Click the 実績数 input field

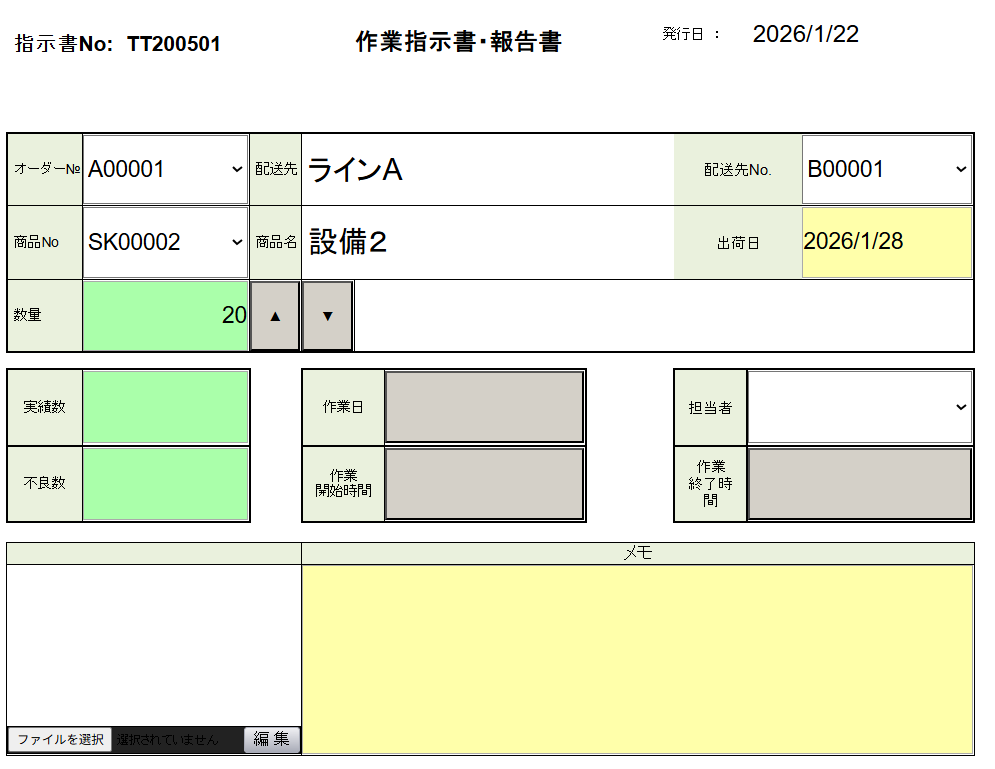point(165,407)
